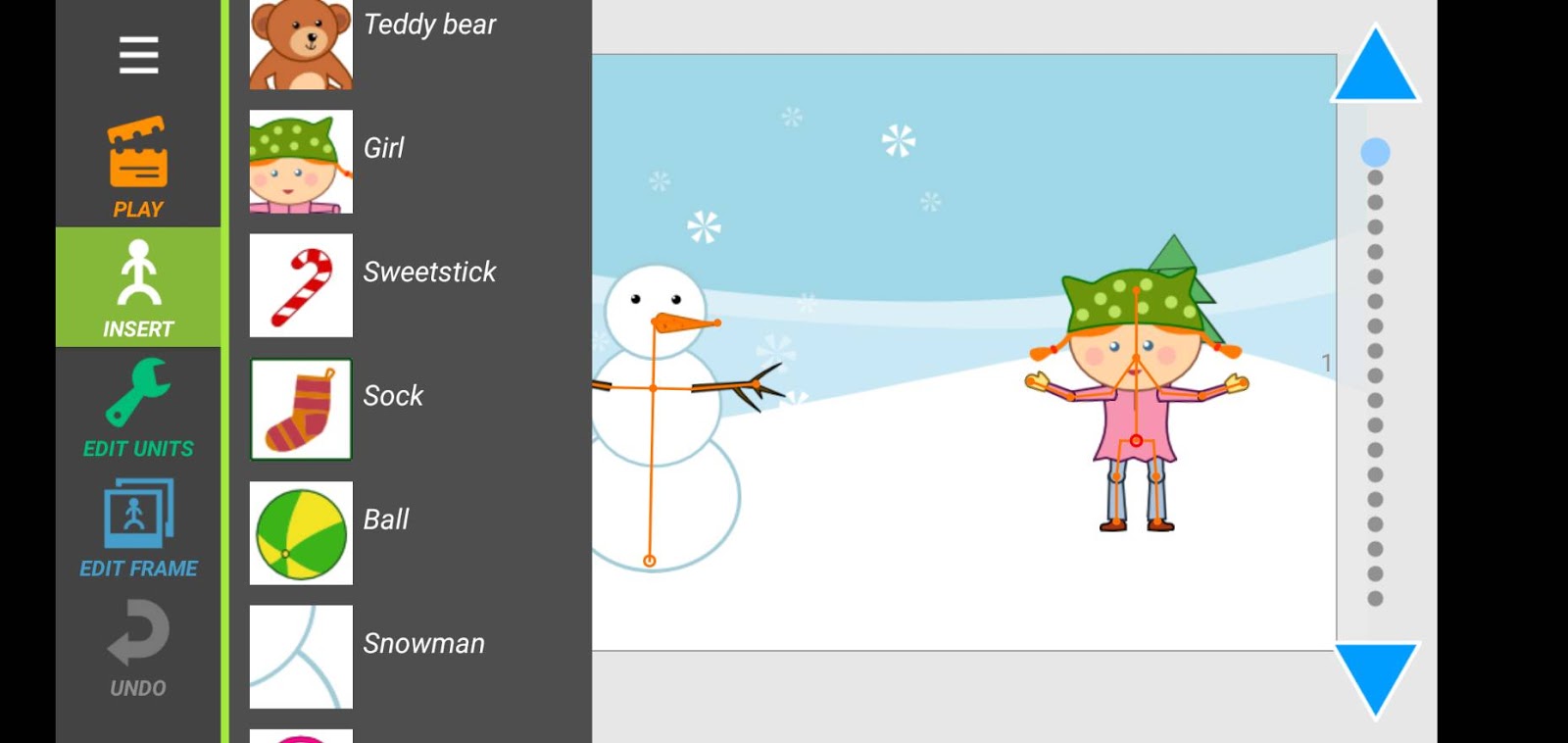Select the Sock item
The width and height of the screenshot is (1568, 743).
click(x=301, y=409)
